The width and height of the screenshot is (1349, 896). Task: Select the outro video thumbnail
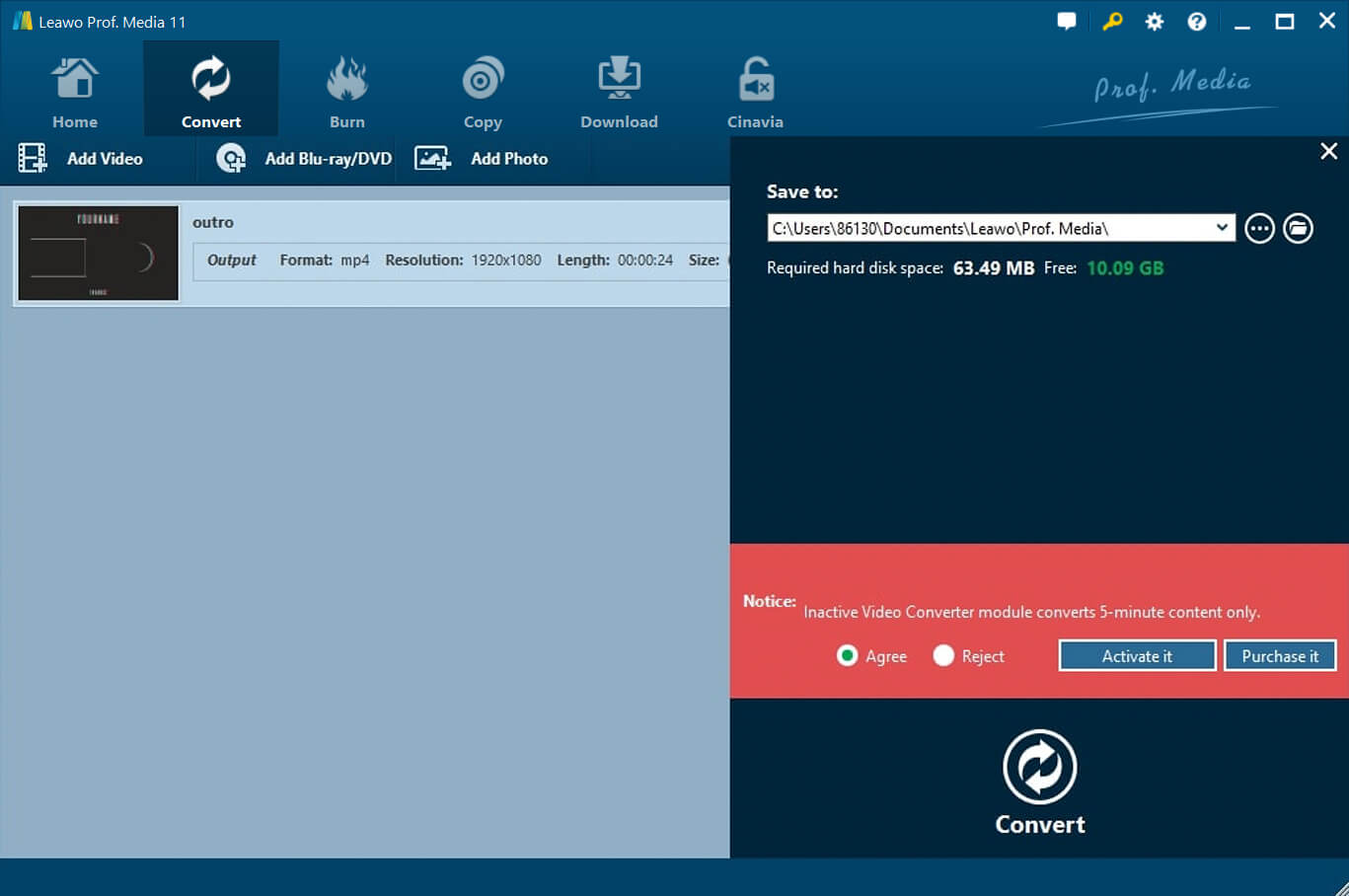coord(97,253)
